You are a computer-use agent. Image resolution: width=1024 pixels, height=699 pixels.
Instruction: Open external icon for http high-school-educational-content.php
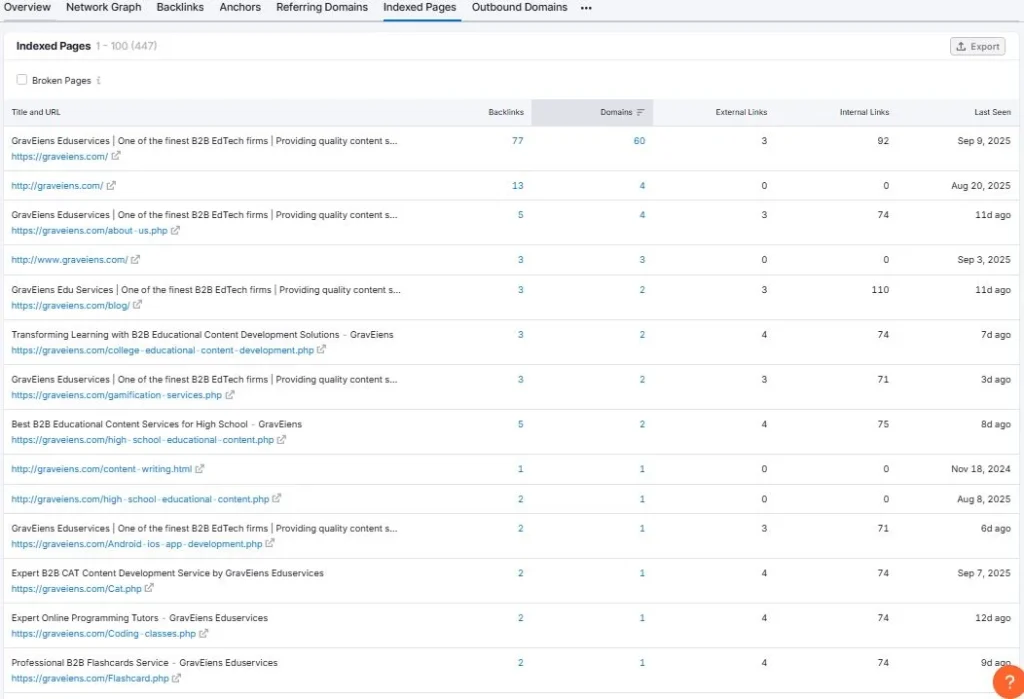[277, 498]
